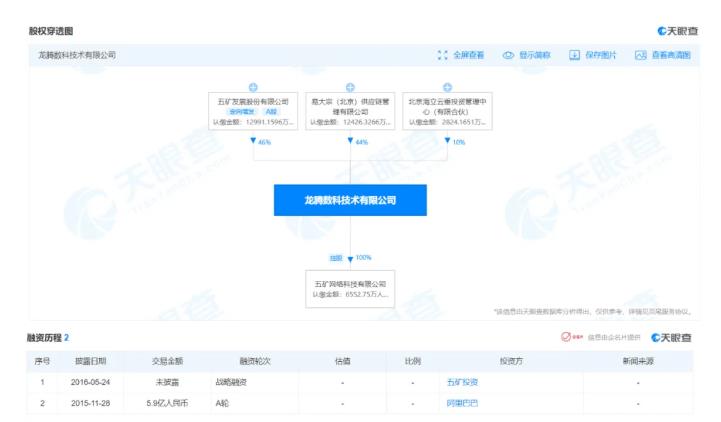This screenshot has height=422, width=721.
Task: Expand plus icon above 易大宗（北京）供应链
Action: point(350,87)
